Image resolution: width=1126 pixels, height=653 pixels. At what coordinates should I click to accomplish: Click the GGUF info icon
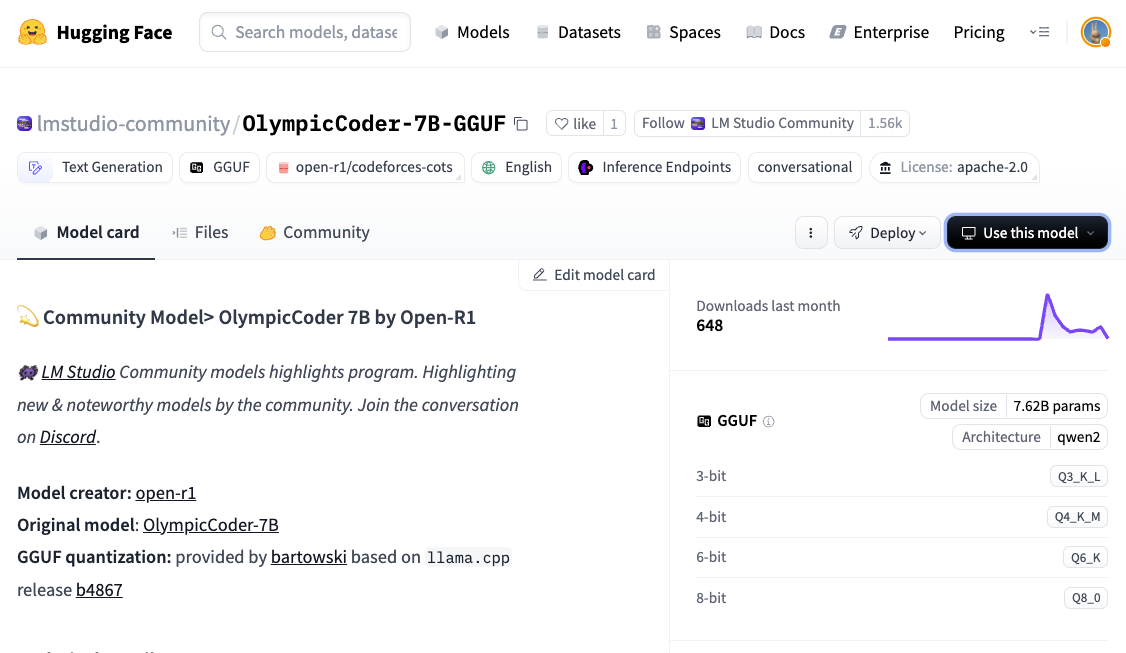(x=769, y=422)
